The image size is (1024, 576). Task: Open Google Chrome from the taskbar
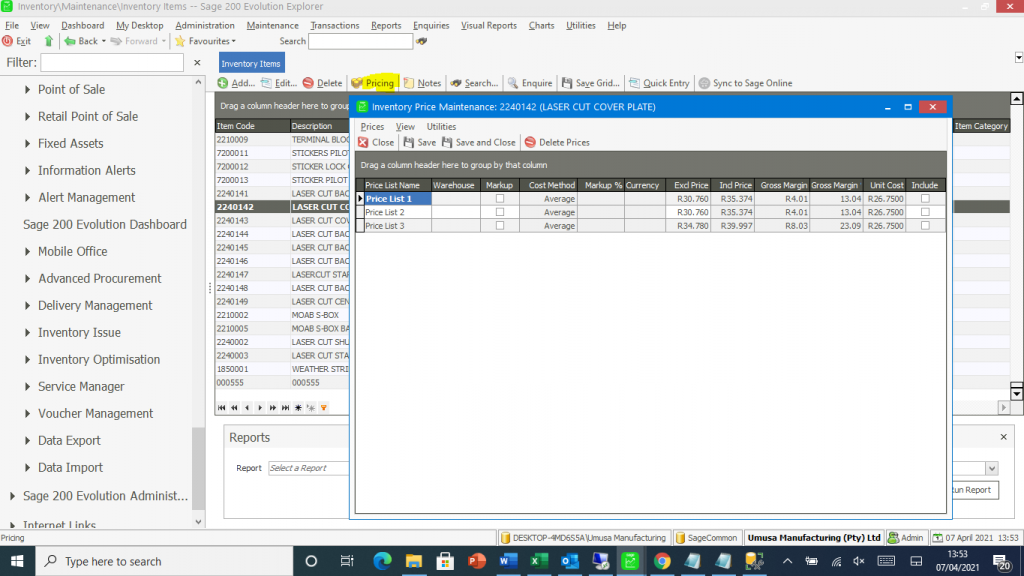[x=662, y=561]
